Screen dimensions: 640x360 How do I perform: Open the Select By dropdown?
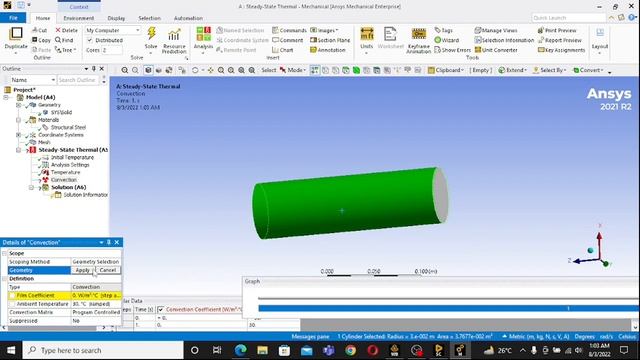click(550, 70)
